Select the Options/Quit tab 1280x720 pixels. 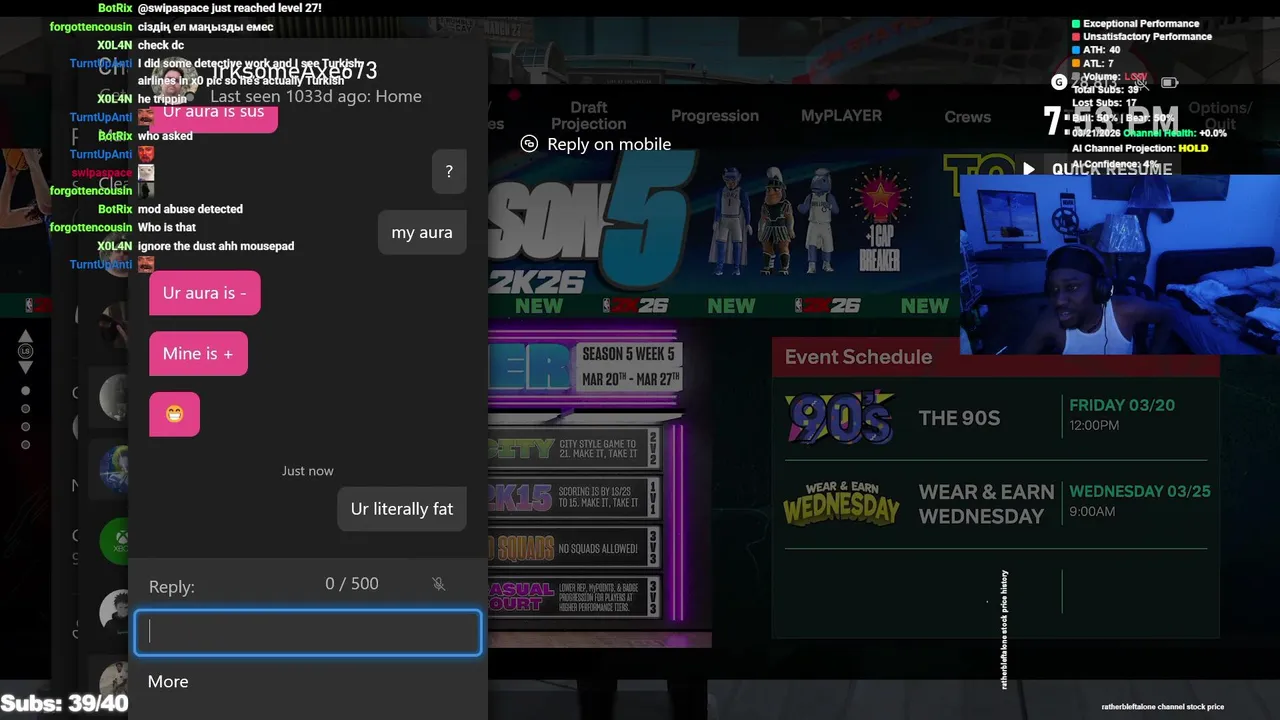tap(1220, 116)
